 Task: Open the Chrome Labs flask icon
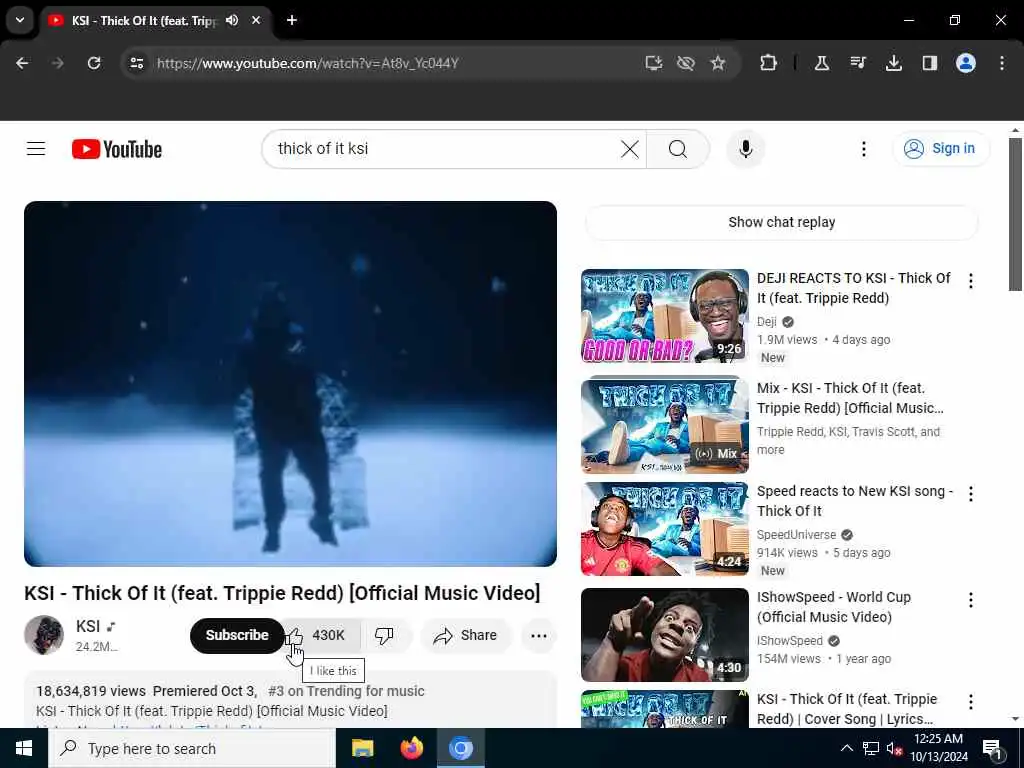pos(822,63)
